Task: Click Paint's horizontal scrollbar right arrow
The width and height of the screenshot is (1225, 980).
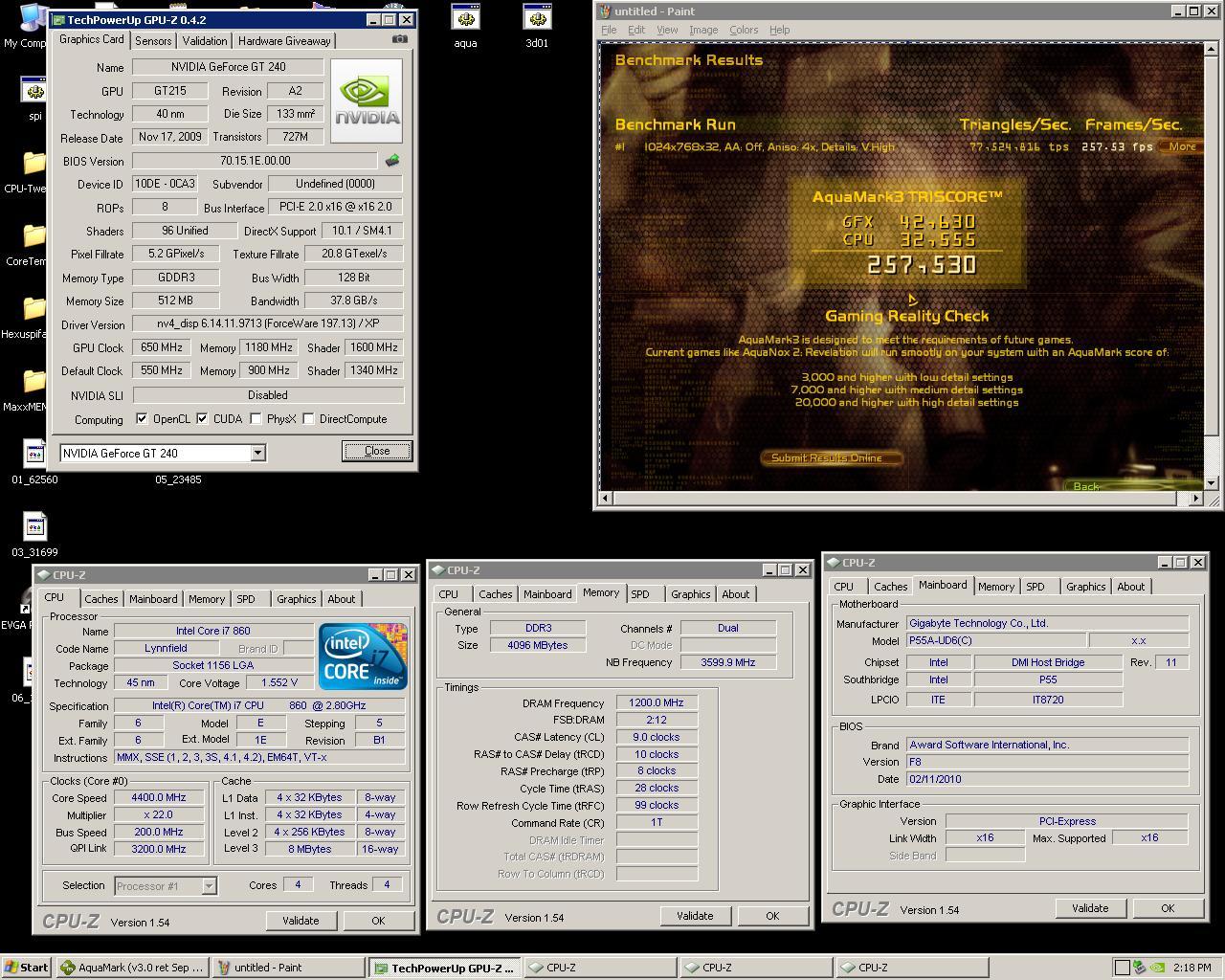Action: [x=1195, y=498]
